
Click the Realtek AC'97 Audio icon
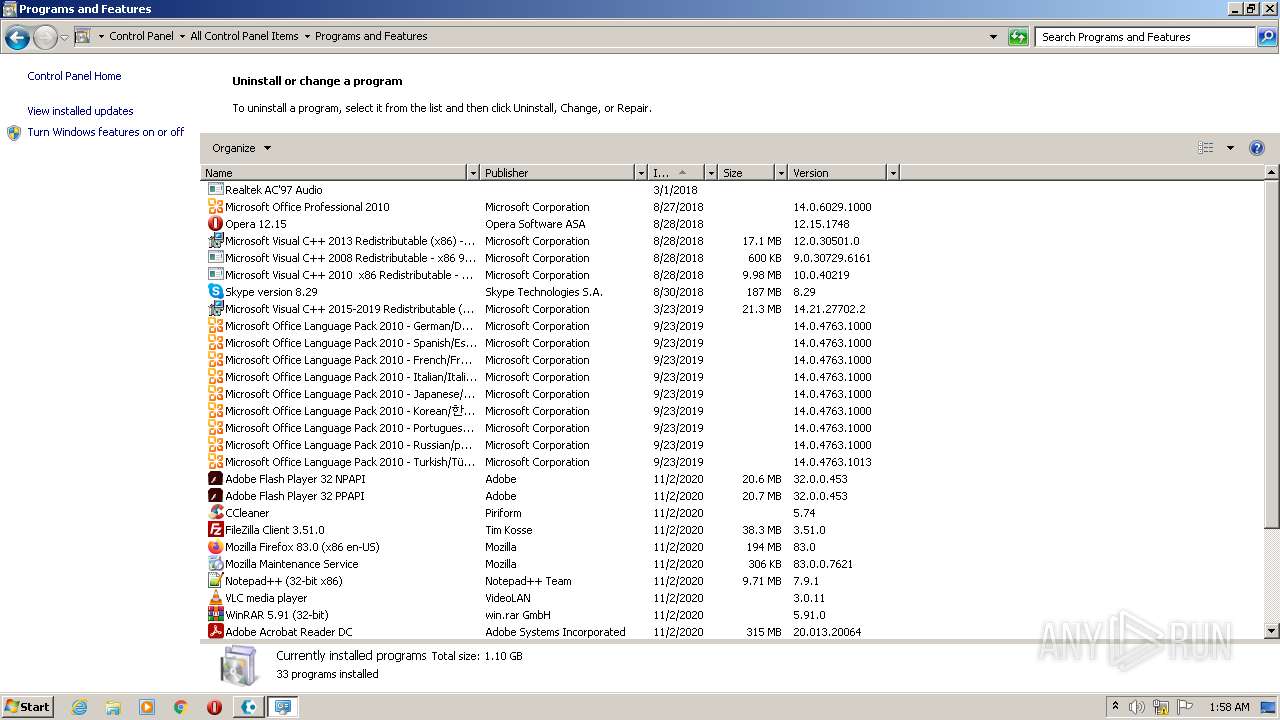[x=215, y=189]
